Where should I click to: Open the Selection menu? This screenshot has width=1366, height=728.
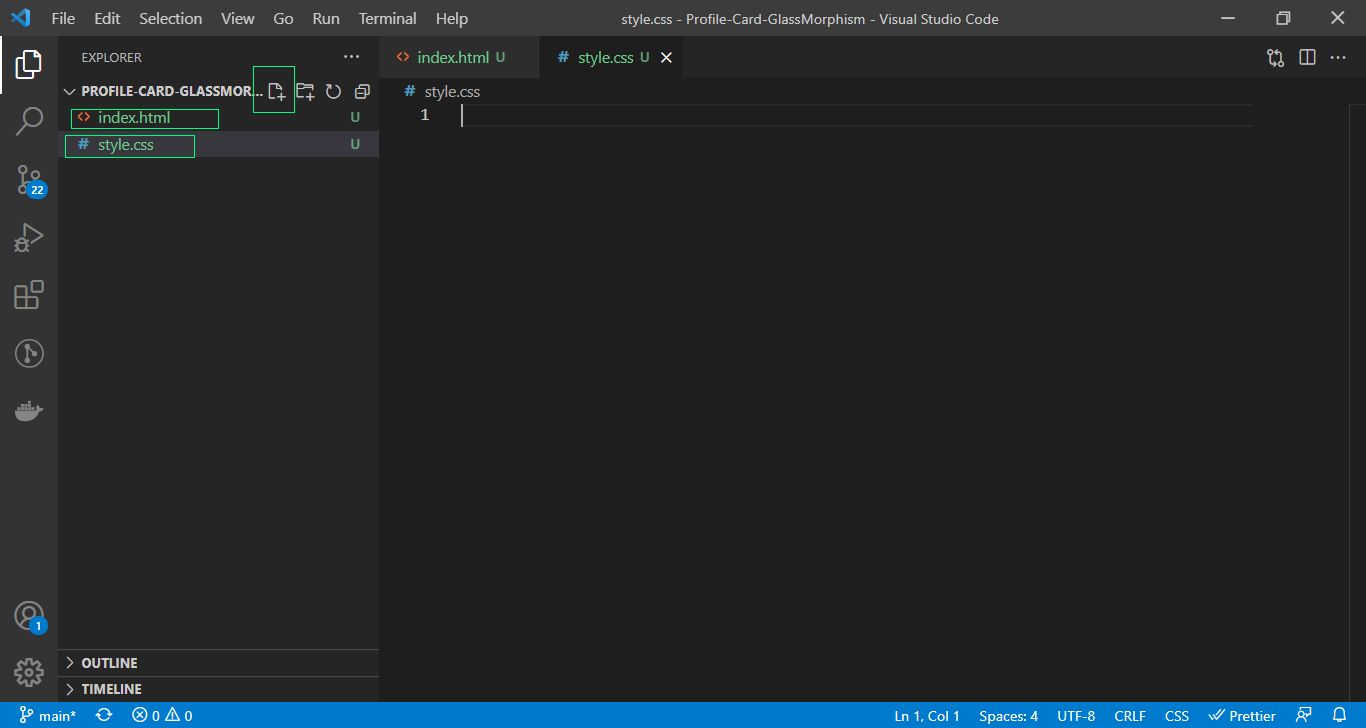170,18
